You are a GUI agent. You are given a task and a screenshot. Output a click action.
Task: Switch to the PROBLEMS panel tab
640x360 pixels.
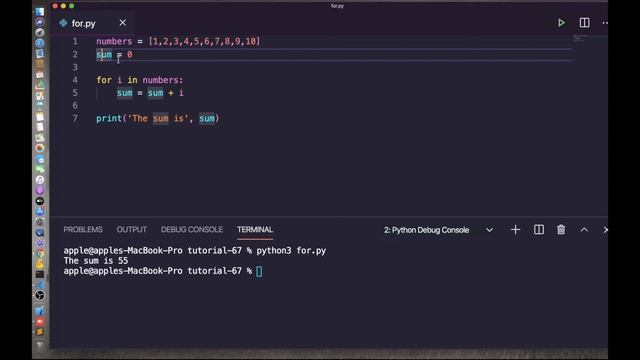tap(83, 230)
